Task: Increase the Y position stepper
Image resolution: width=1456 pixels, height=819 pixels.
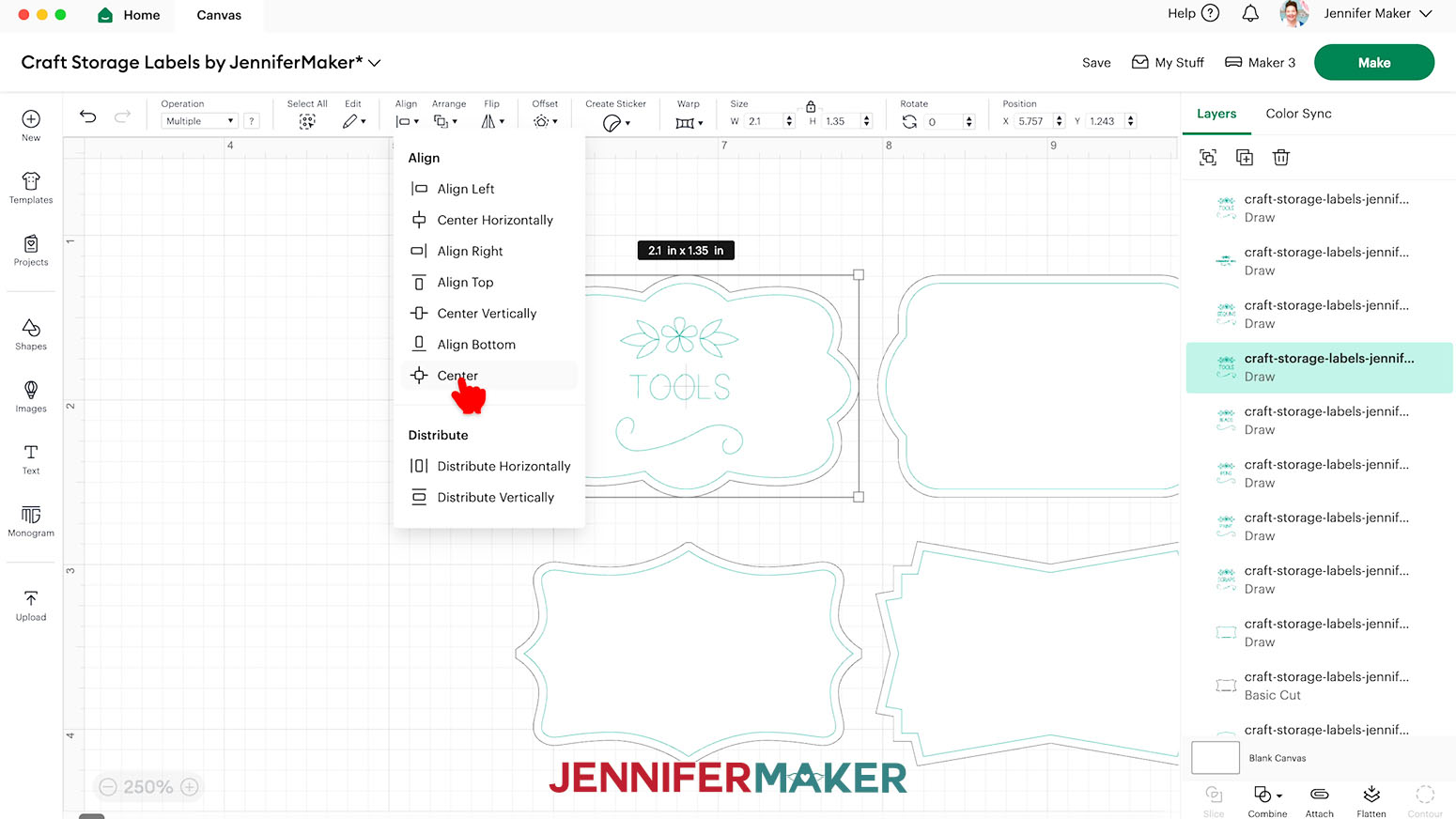Action: 1130,117
